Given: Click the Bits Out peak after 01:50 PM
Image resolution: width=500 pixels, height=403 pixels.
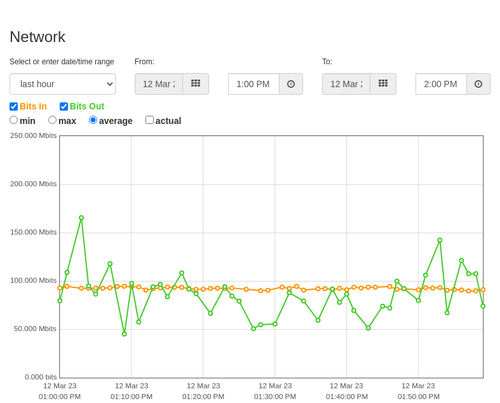Looking at the screenshot, I should click(440, 240).
